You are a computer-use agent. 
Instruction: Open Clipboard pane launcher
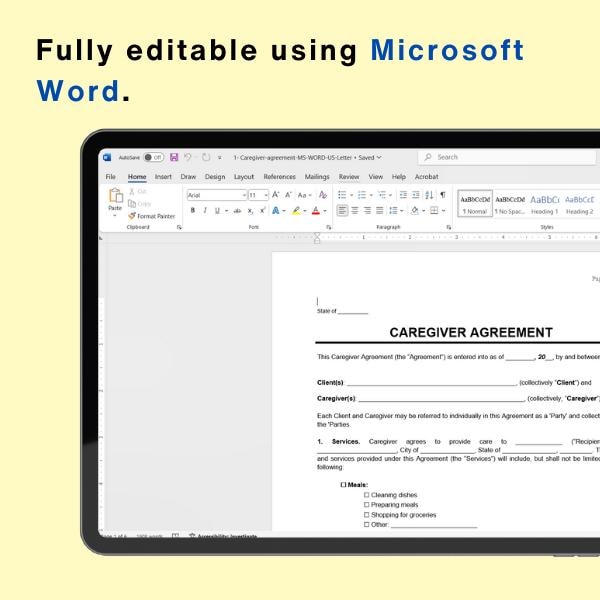tap(179, 227)
